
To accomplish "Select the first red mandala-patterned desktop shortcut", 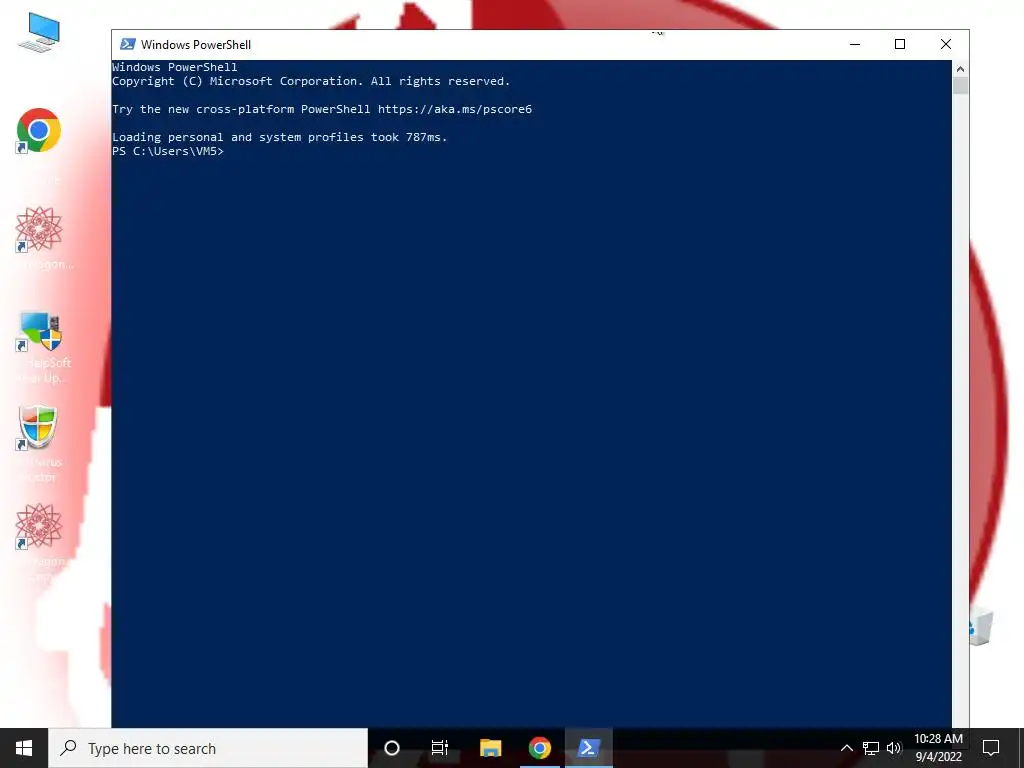I will 39,230.
